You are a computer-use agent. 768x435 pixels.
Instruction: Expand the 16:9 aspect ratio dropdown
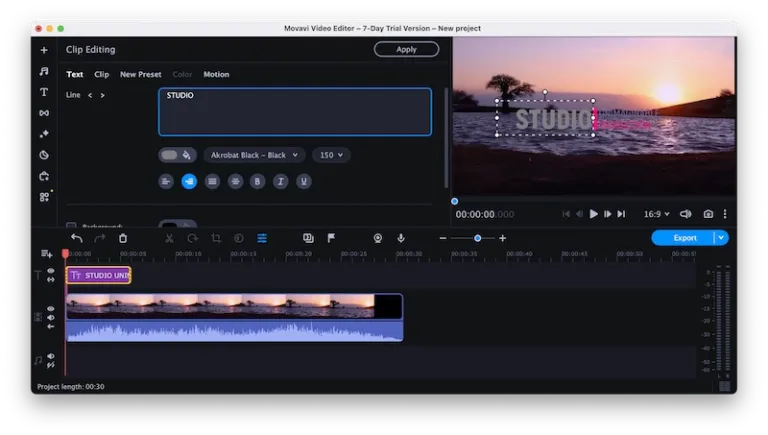(x=656, y=214)
